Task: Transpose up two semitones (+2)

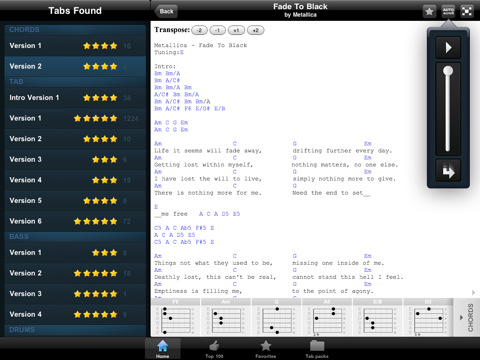Action: pos(255,30)
